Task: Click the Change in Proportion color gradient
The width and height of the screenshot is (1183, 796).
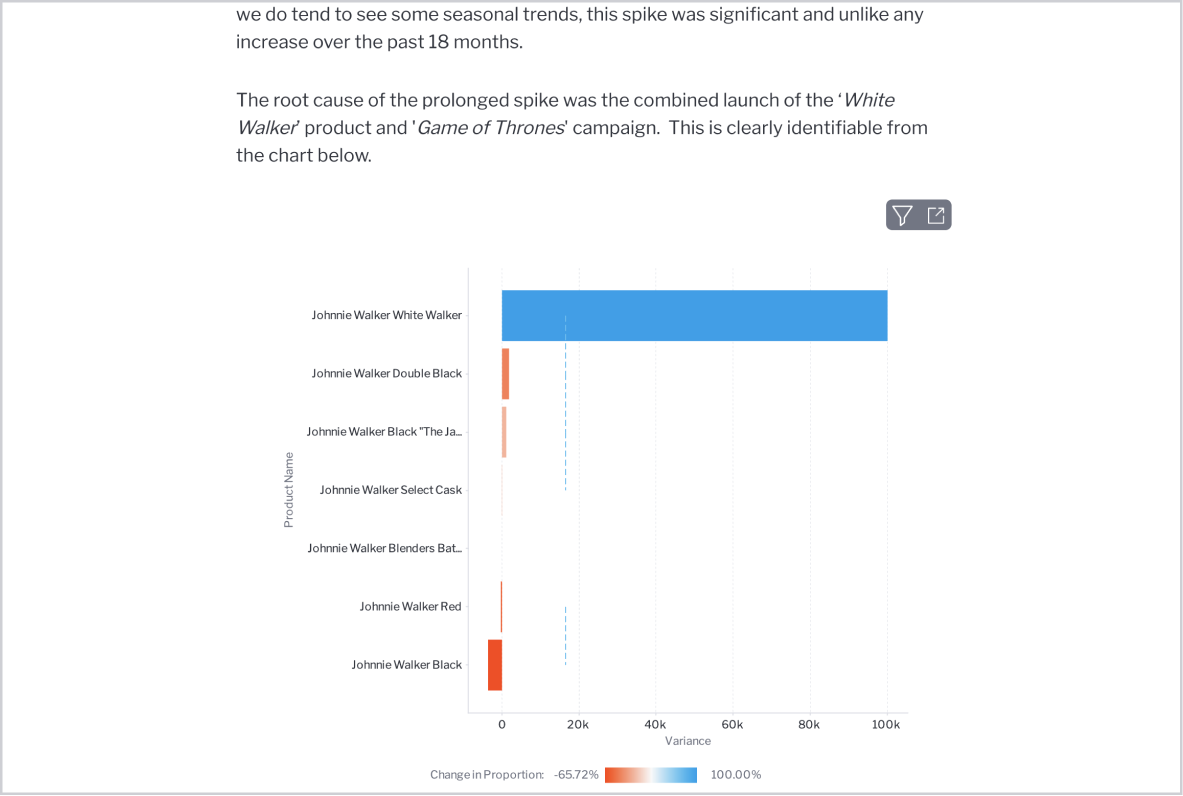Action: coord(651,775)
